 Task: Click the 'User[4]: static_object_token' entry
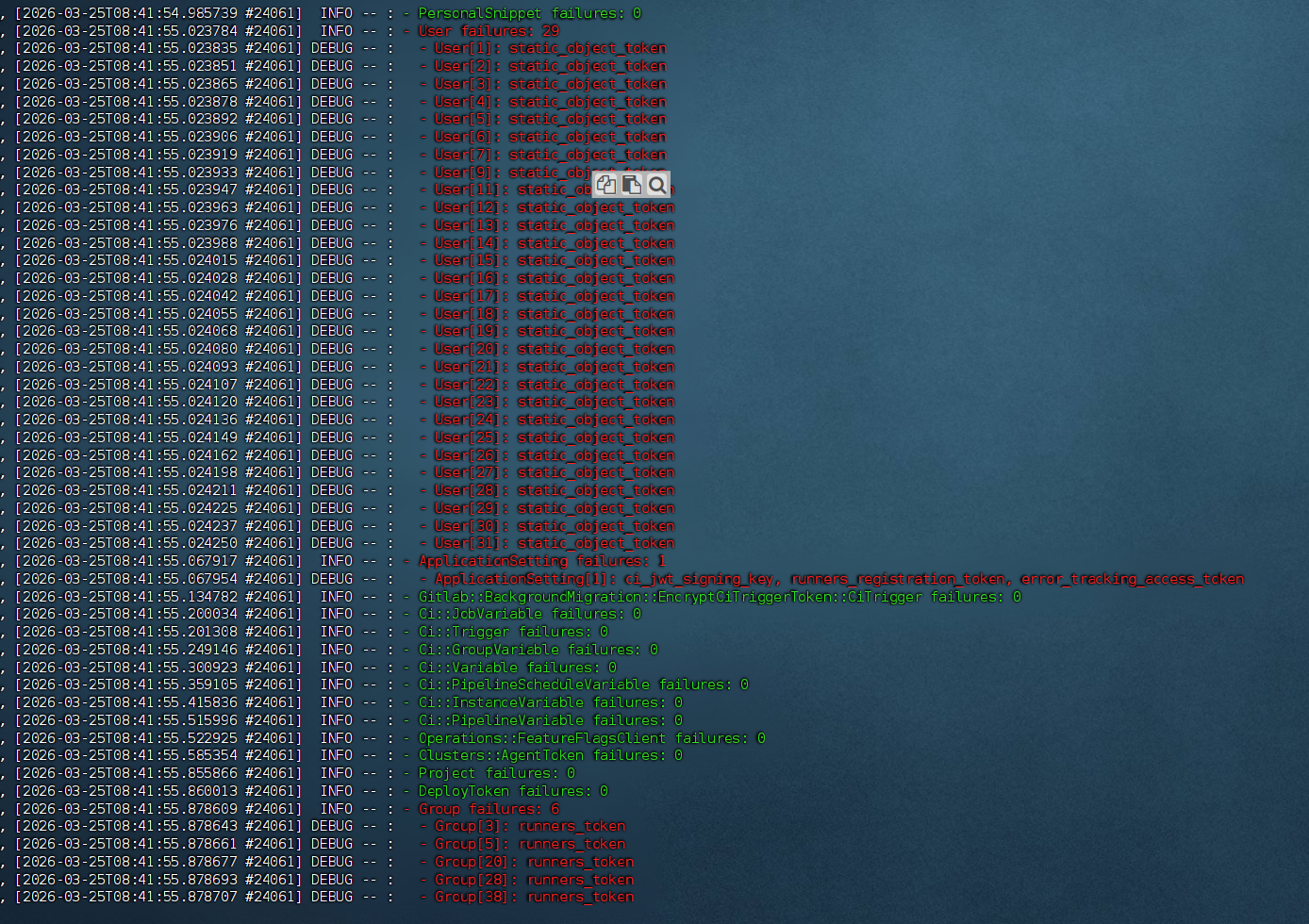(550, 102)
